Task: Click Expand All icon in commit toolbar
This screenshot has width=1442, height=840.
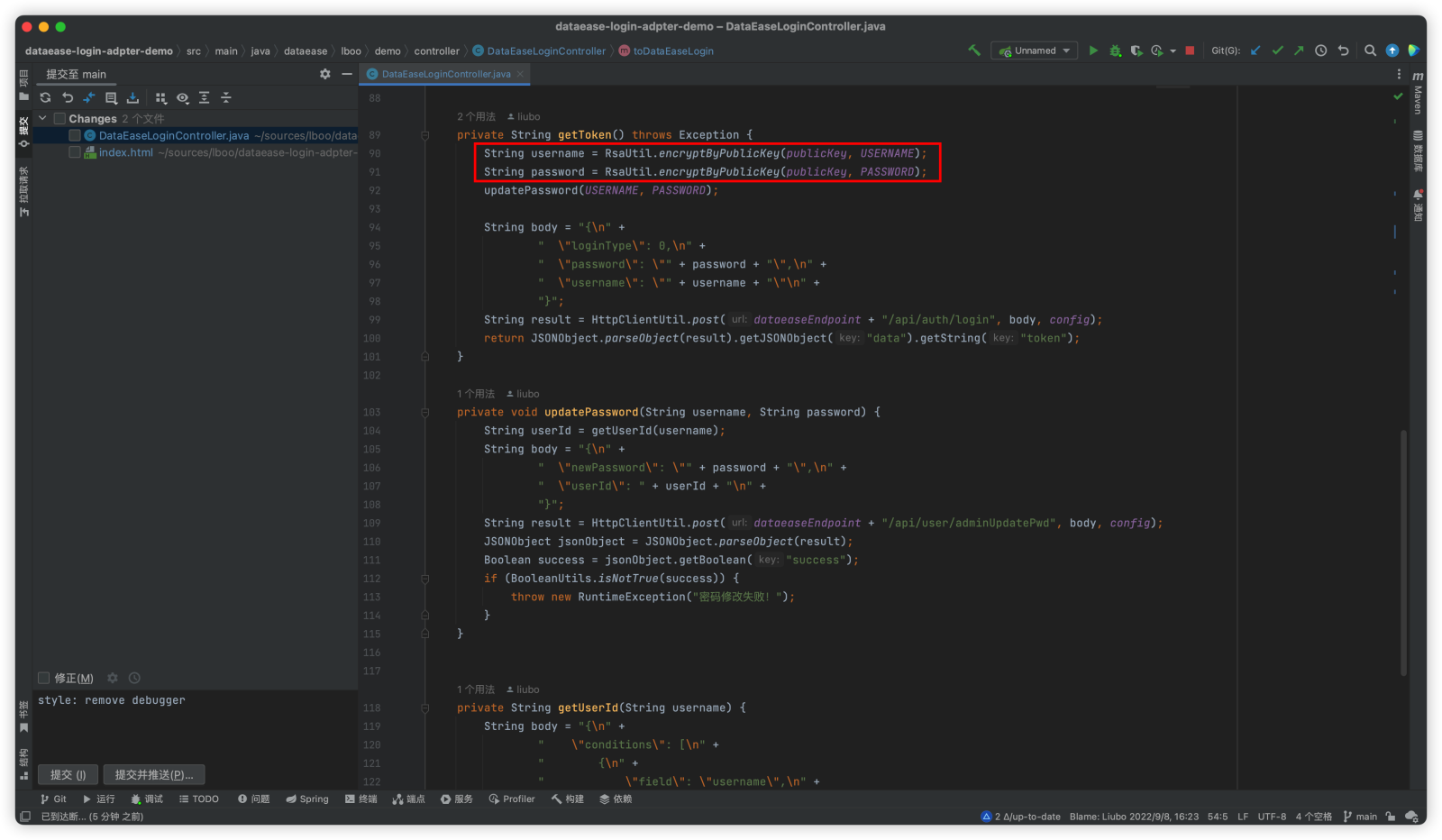Action: tap(205, 97)
